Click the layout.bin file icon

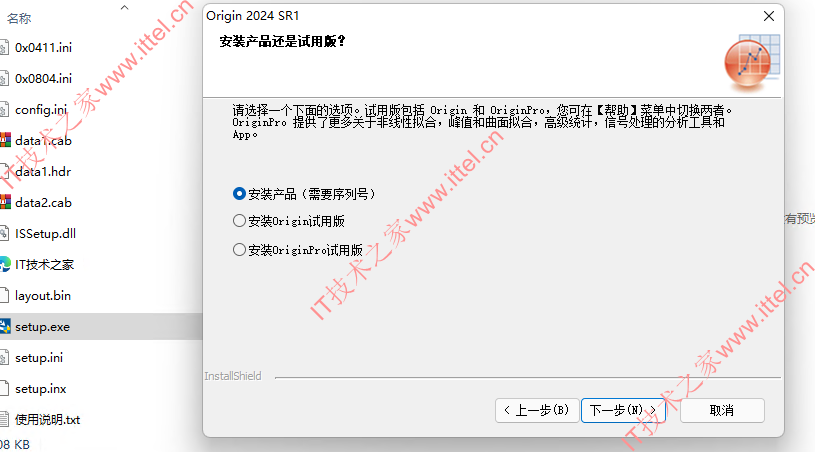coord(4,296)
